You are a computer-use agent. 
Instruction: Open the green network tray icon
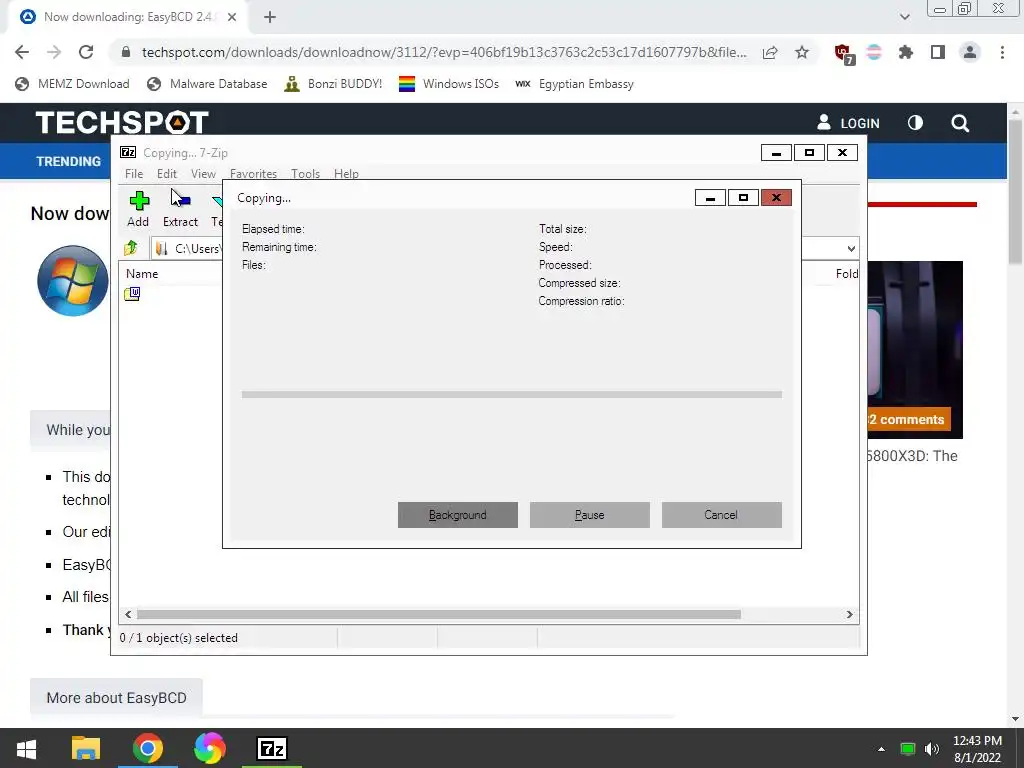tap(907, 749)
